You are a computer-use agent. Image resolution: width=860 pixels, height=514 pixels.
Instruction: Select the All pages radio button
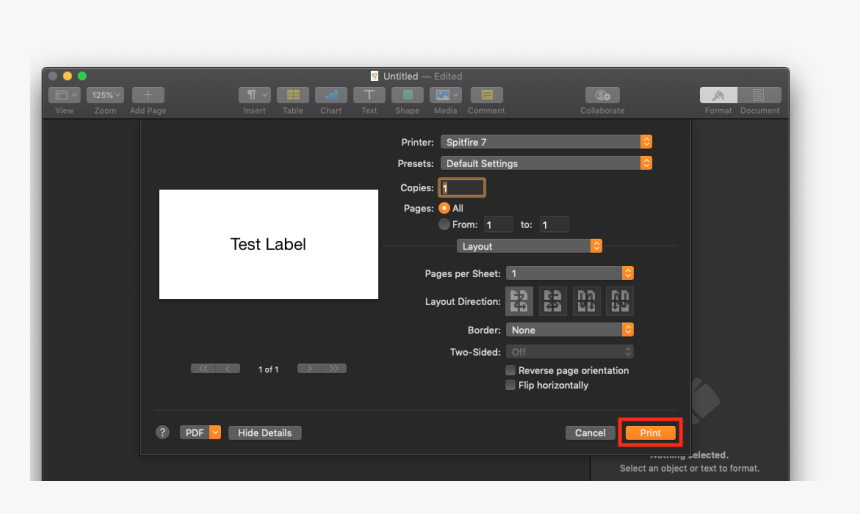pos(444,208)
